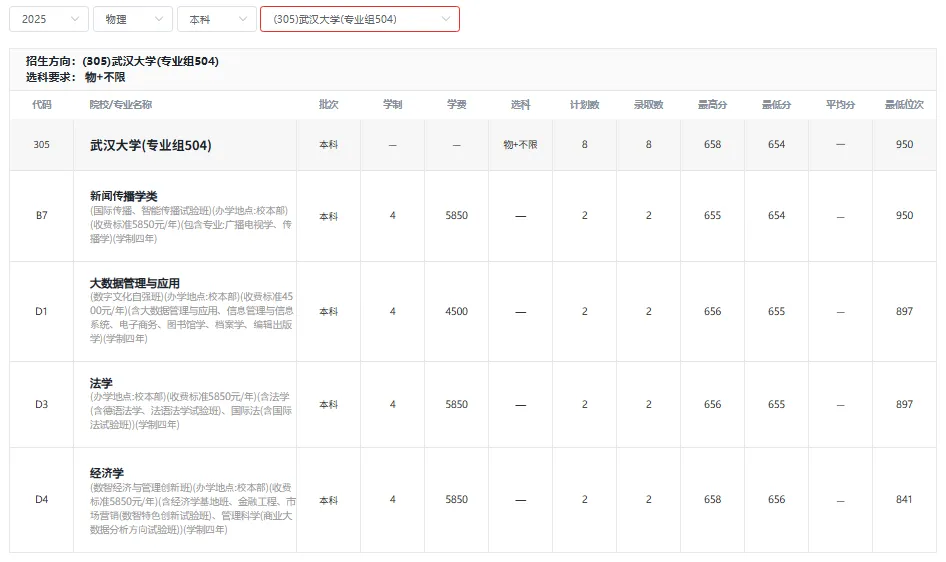Click the 新闻传播学类 major name
The height and width of the screenshot is (562, 946).
pos(123,196)
